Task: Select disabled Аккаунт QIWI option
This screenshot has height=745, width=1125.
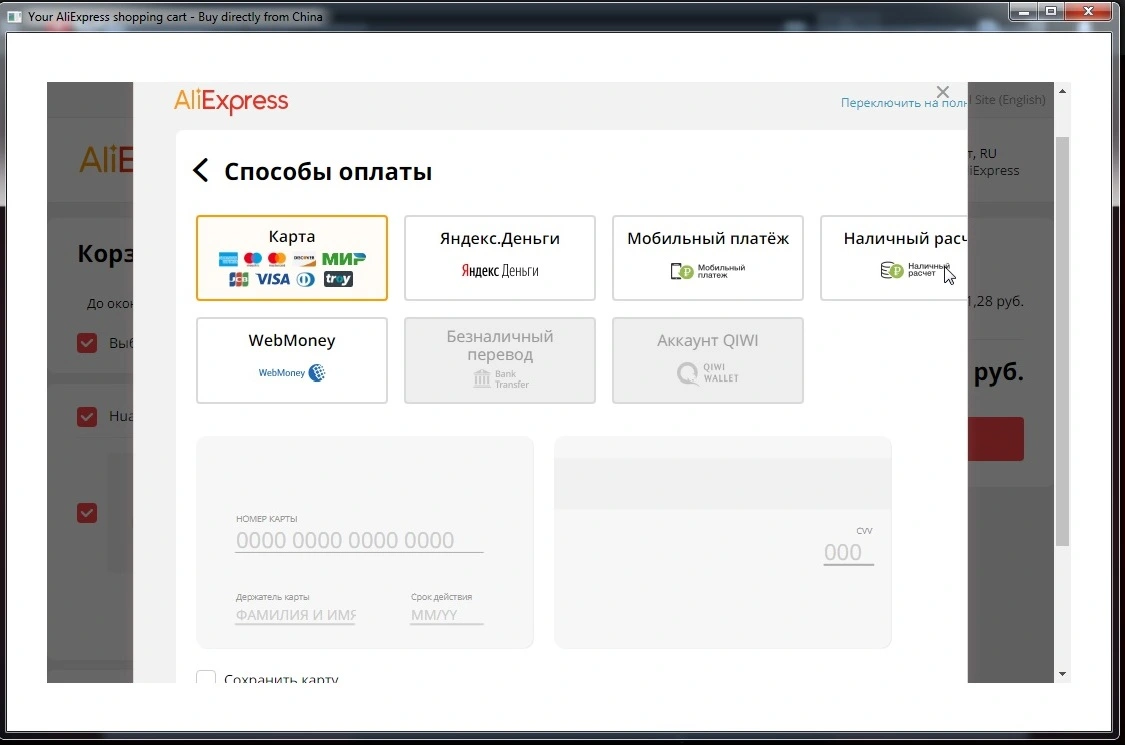Action: [x=707, y=360]
